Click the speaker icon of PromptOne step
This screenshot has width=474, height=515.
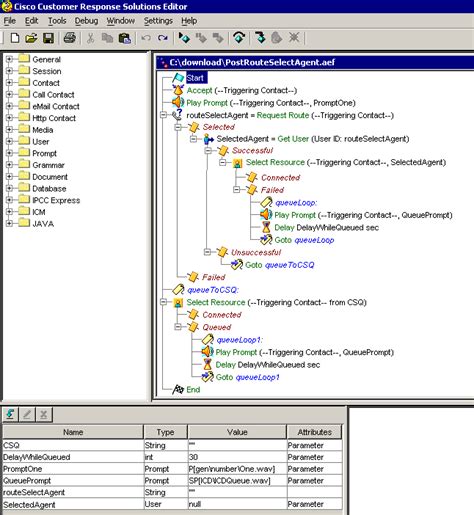(x=178, y=102)
